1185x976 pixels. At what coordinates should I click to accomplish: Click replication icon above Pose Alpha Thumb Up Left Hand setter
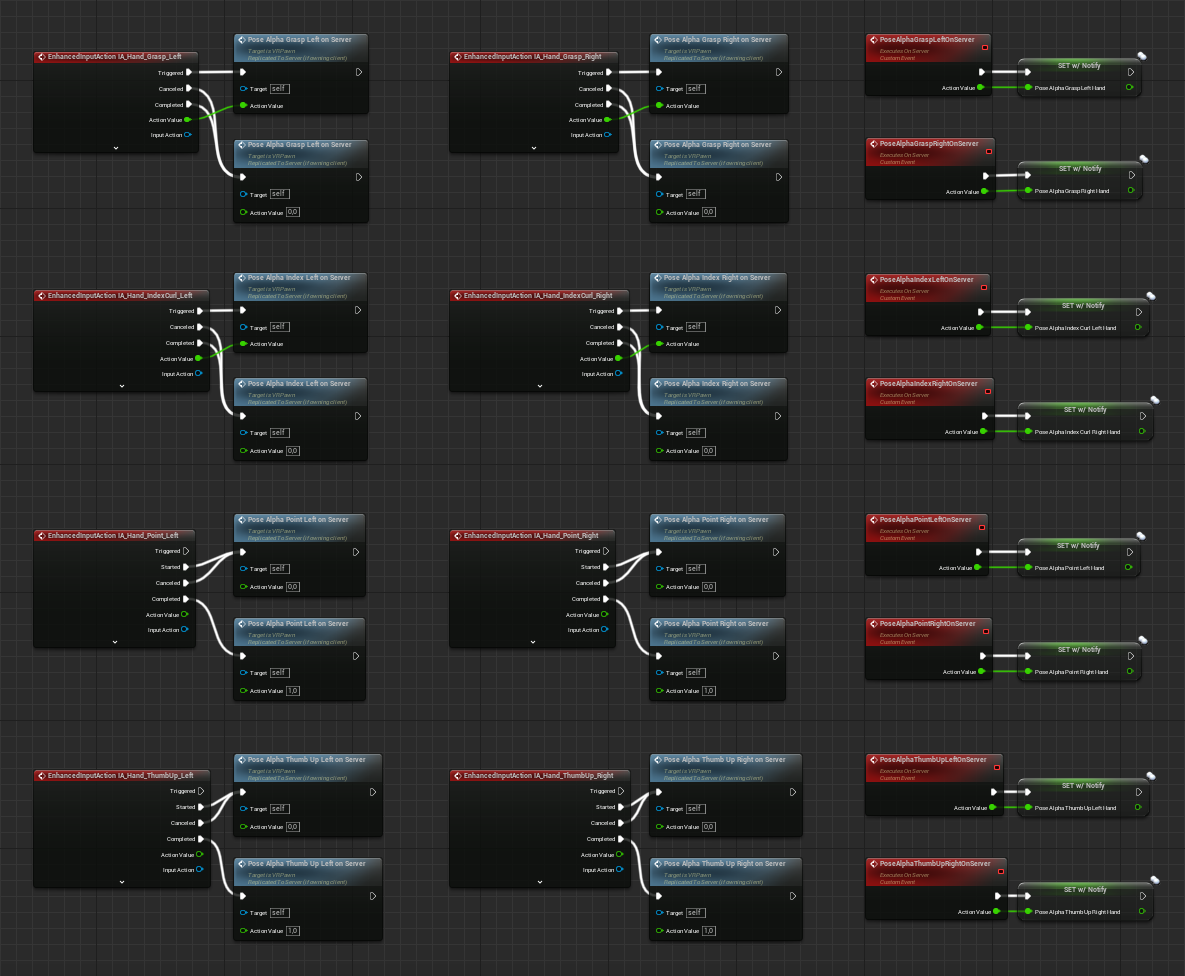[1151, 776]
